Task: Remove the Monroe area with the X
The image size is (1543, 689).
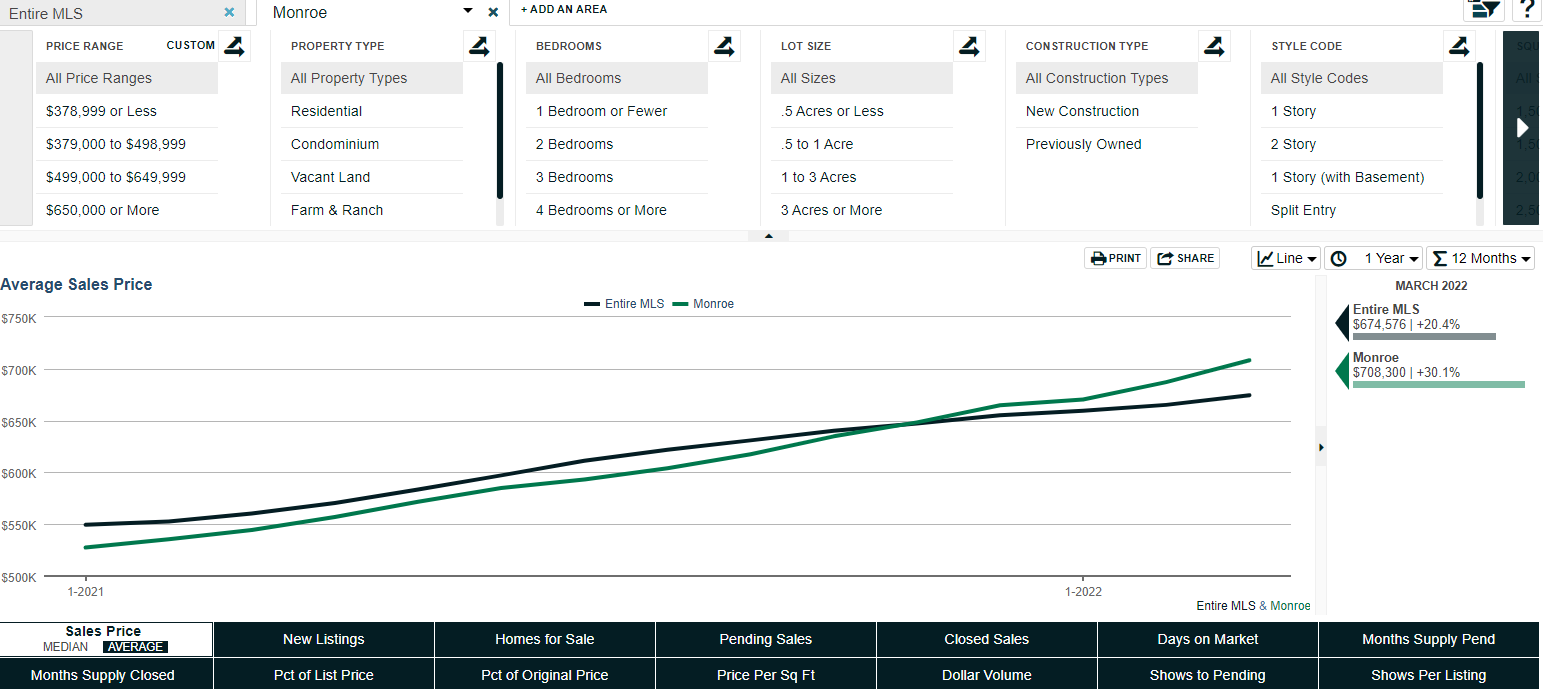Action: pyautogui.click(x=493, y=13)
